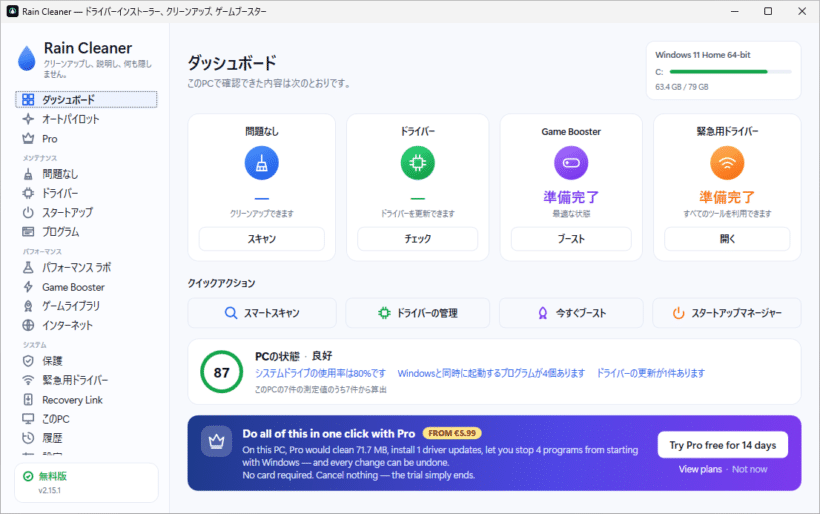Image resolution: width=820 pixels, height=514 pixels.
Task: Click the Recovery Link icon
Action: point(28,399)
